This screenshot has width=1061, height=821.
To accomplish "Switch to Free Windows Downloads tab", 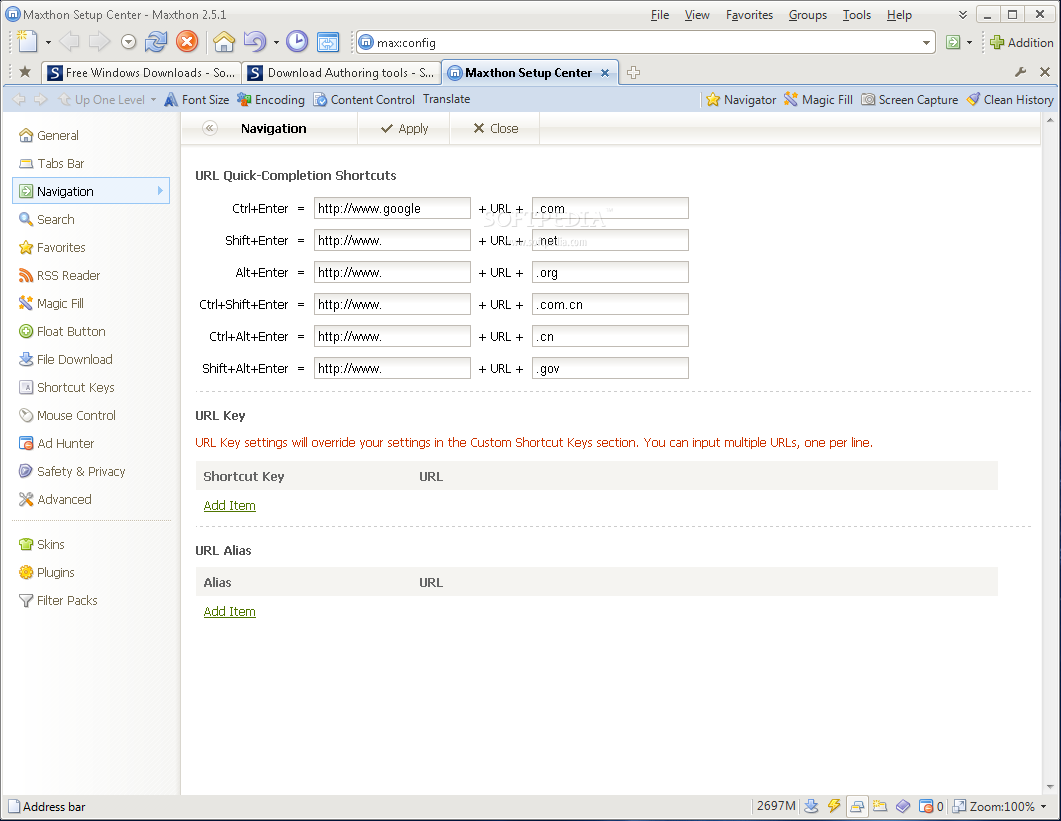I will click(x=141, y=72).
